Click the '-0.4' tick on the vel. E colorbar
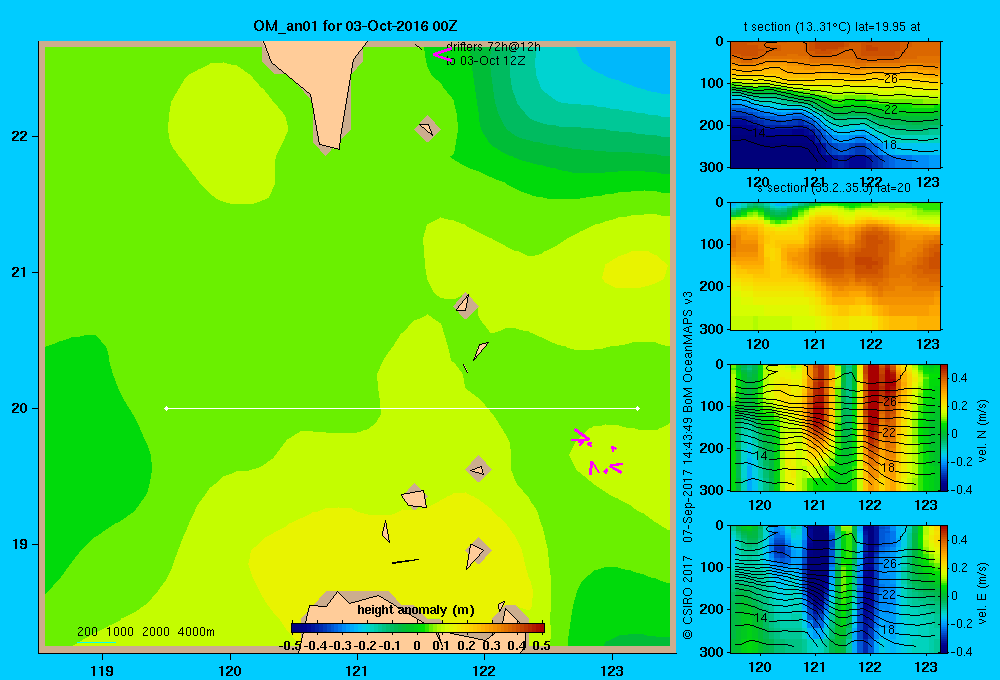The height and width of the screenshot is (680, 1000). coord(961,651)
